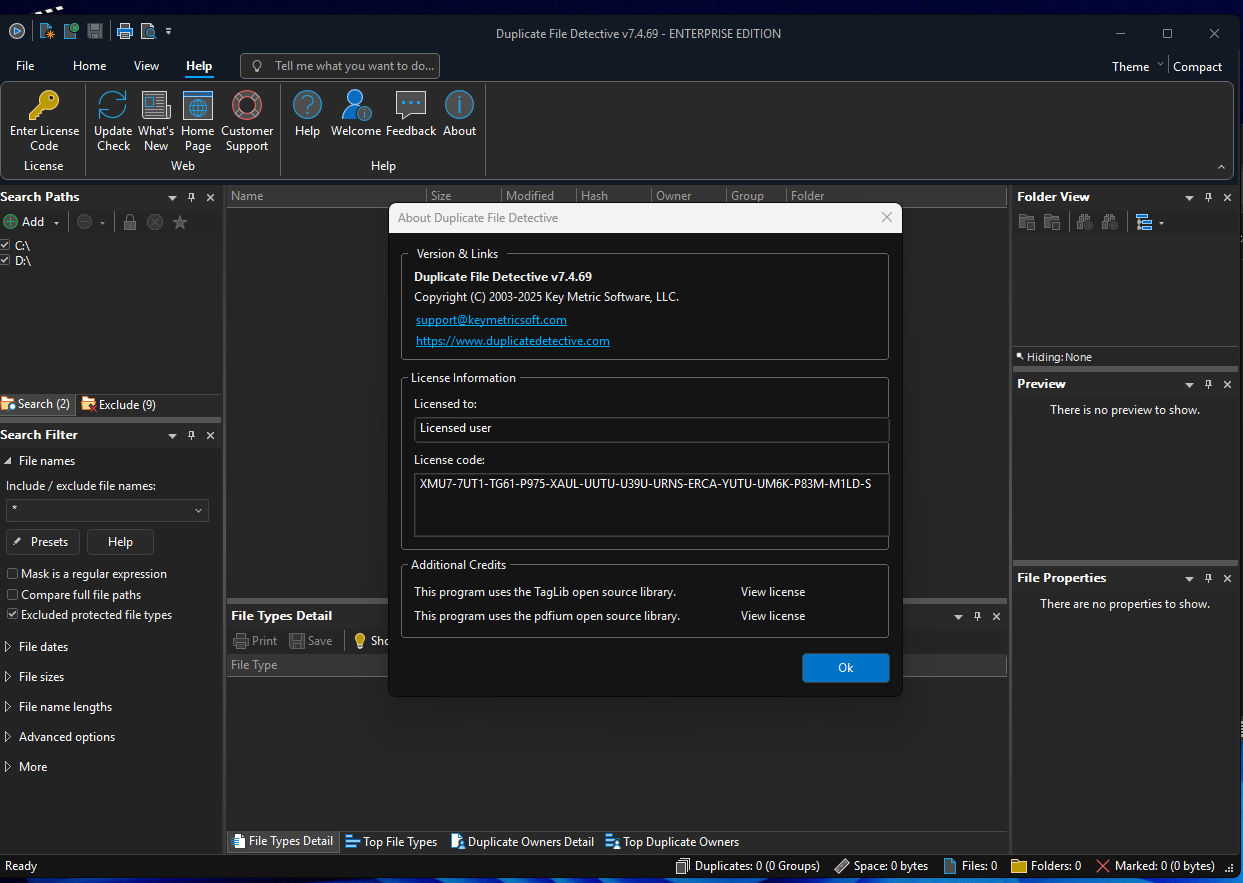Open the quick access toolbar customize arrow
This screenshot has width=1243, height=883.
click(168, 31)
